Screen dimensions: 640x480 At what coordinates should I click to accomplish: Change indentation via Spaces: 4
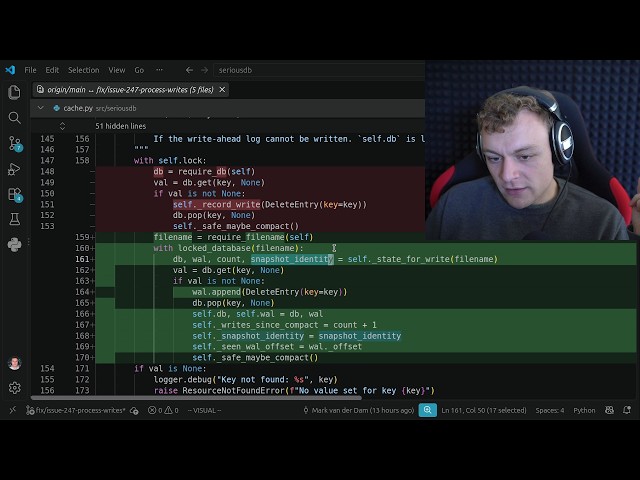(x=550, y=410)
